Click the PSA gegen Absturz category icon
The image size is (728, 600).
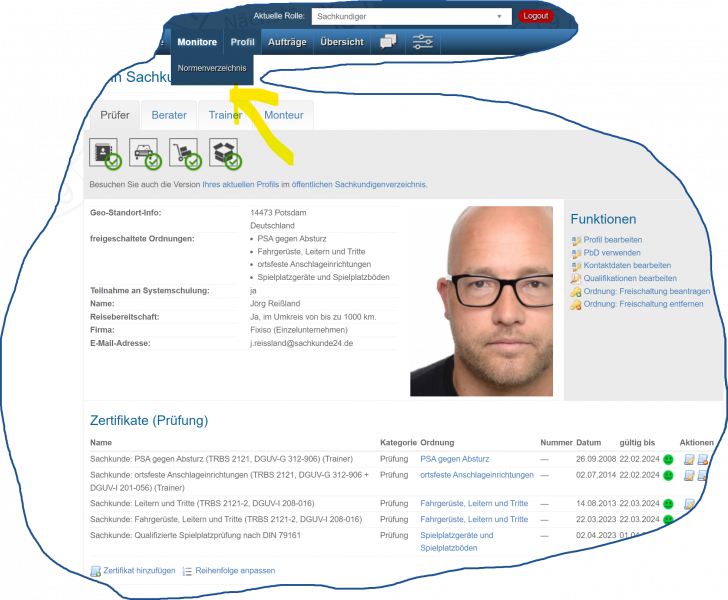pyautogui.click(x=105, y=153)
